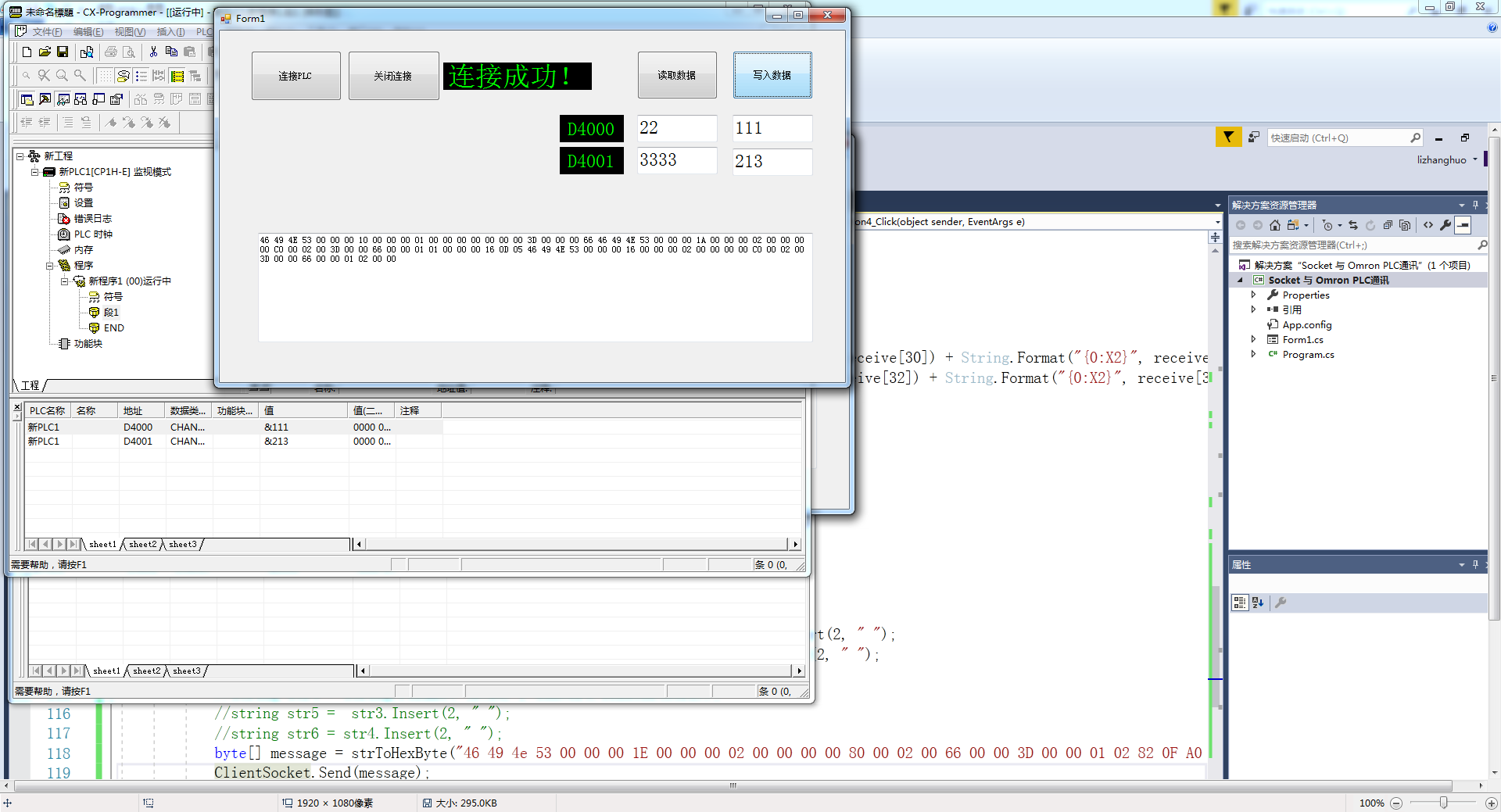The image size is (1501, 812).
Task: Click the categorized view icon in 属性 panel
Action: tap(1240, 603)
